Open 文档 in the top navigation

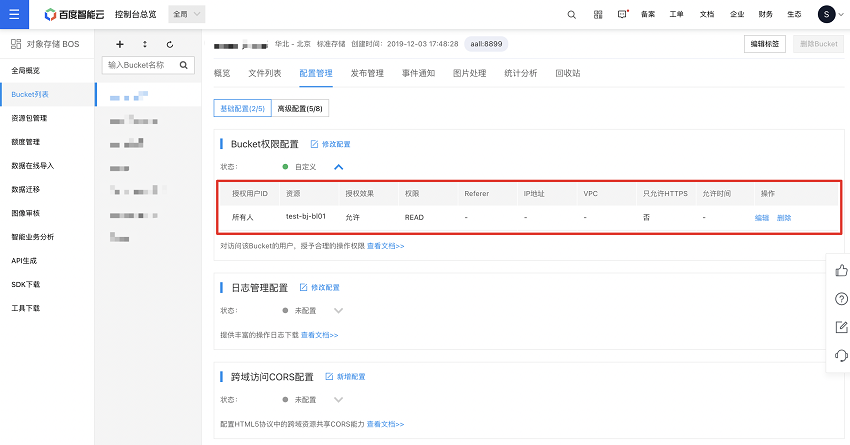(707, 15)
